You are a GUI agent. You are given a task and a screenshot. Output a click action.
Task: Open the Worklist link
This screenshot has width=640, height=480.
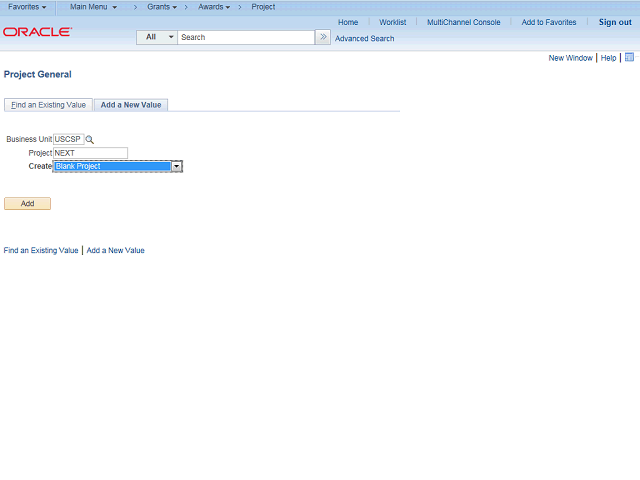pyautogui.click(x=393, y=22)
